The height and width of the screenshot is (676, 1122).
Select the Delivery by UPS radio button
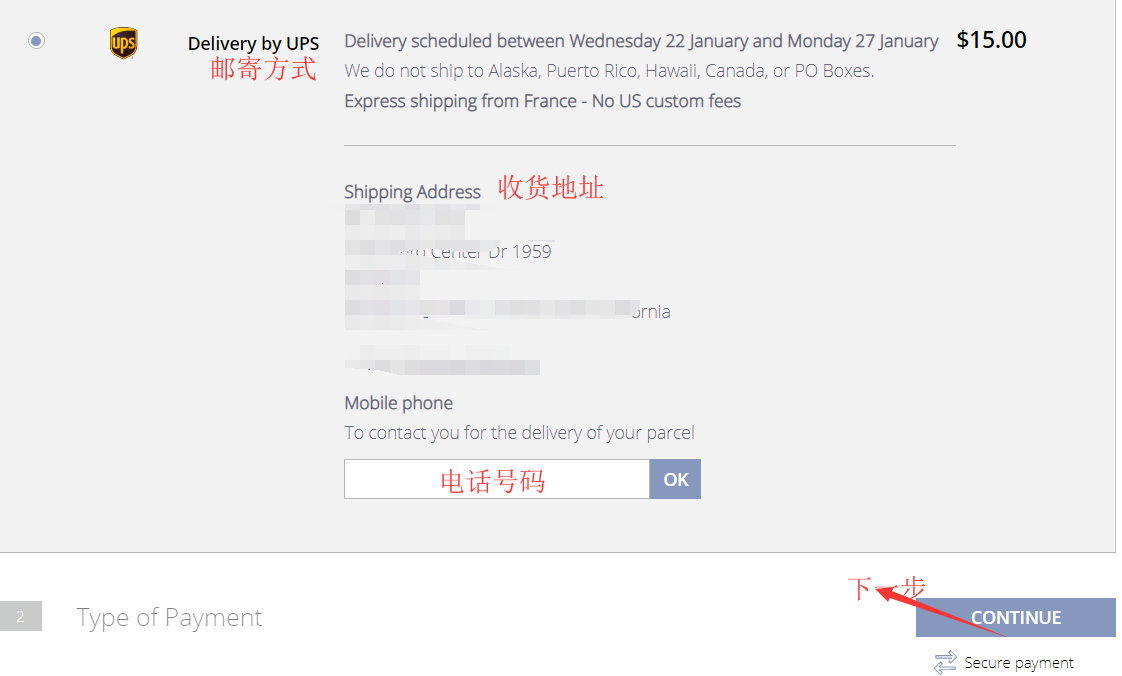[x=37, y=41]
